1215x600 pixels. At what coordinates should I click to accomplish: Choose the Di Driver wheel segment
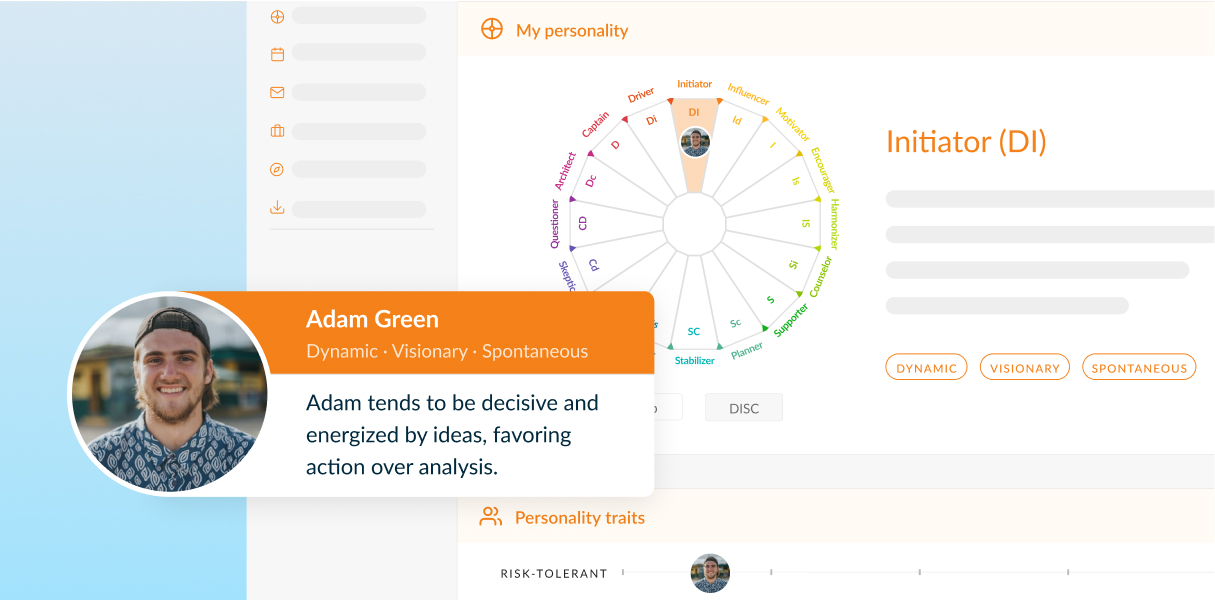point(652,121)
